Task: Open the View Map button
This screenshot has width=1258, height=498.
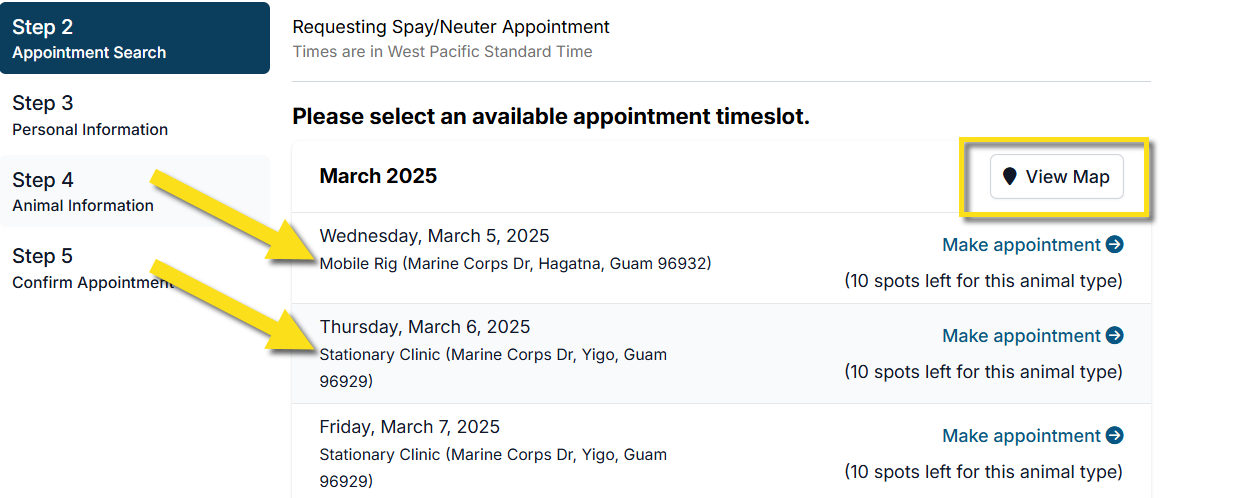Action: pyautogui.click(x=1056, y=177)
